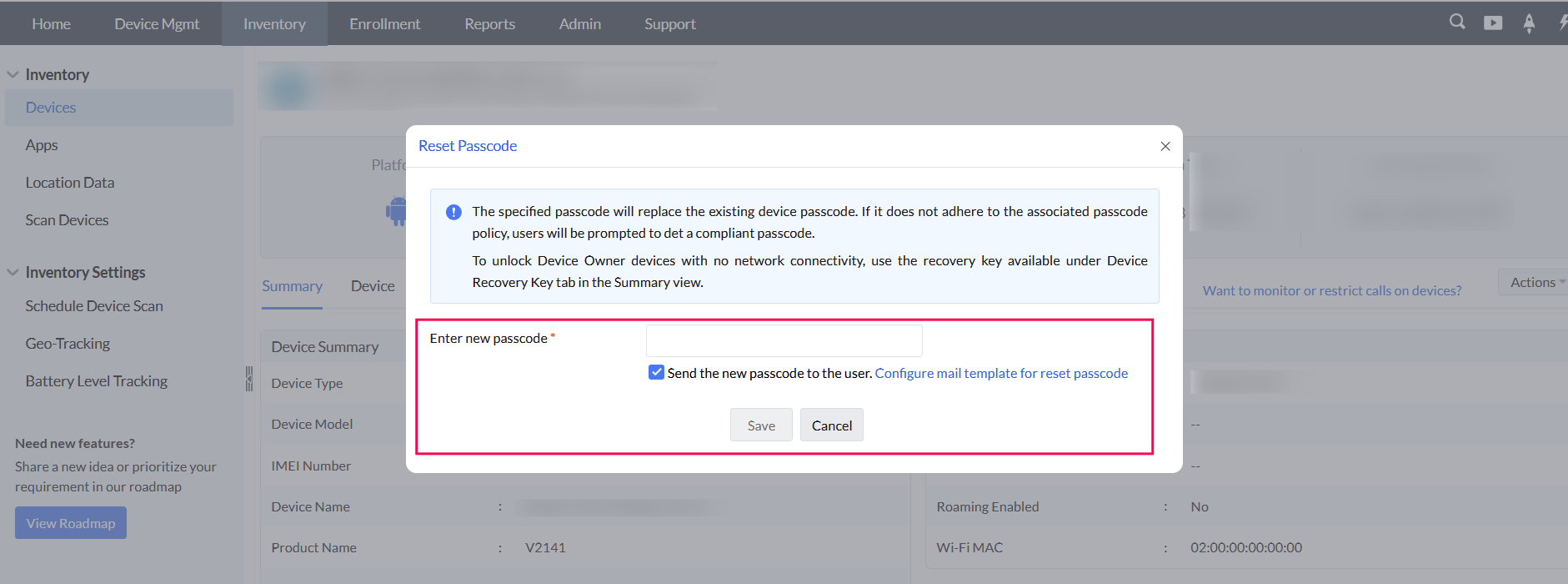Click the Android platform icon
This screenshot has height=584, width=1568.
[396, 211]
